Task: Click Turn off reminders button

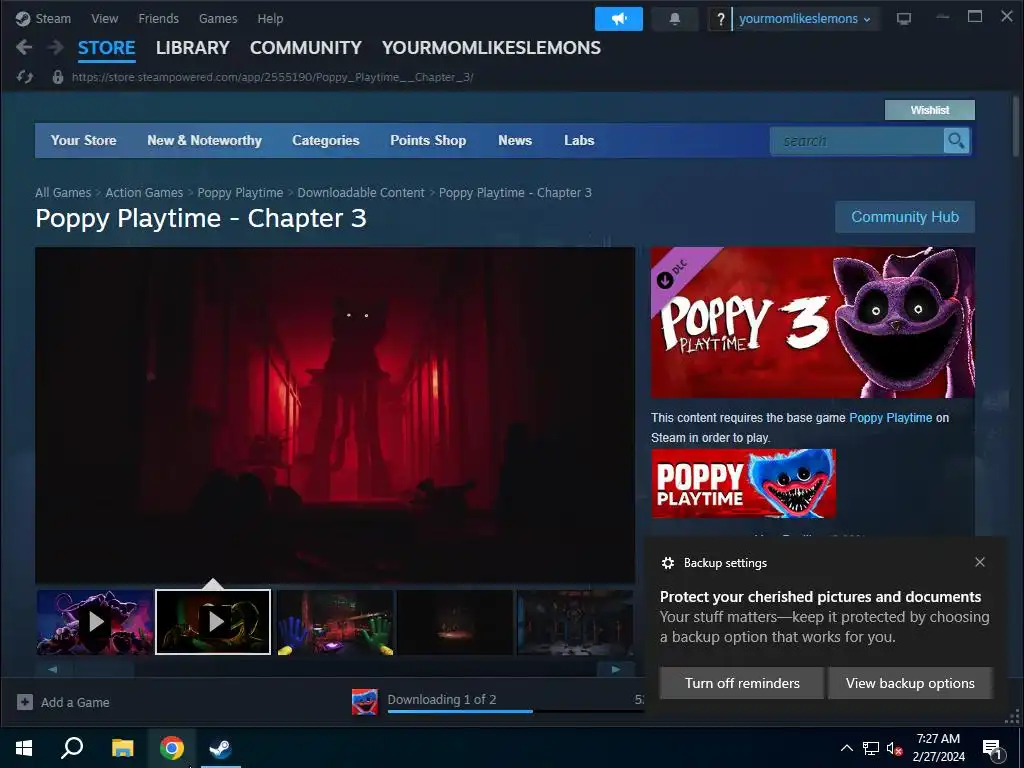Action: tap(742, 683)
